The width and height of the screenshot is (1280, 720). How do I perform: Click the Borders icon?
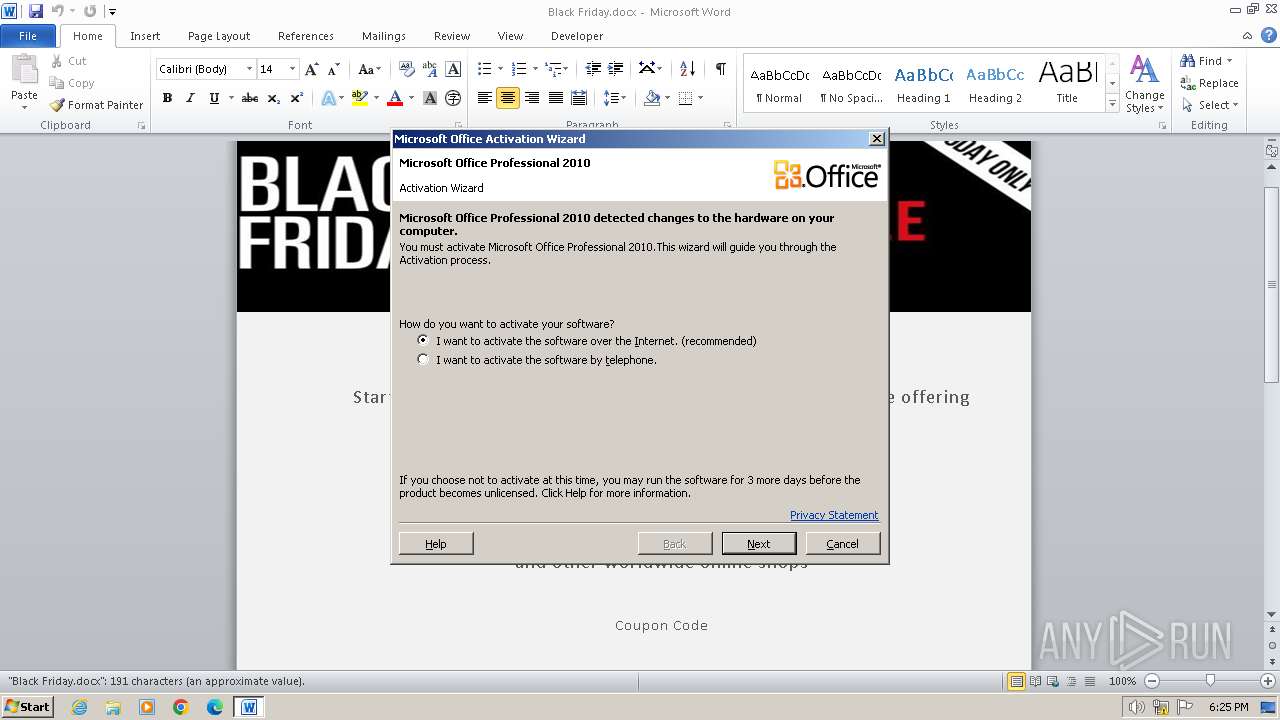[686, 98]
